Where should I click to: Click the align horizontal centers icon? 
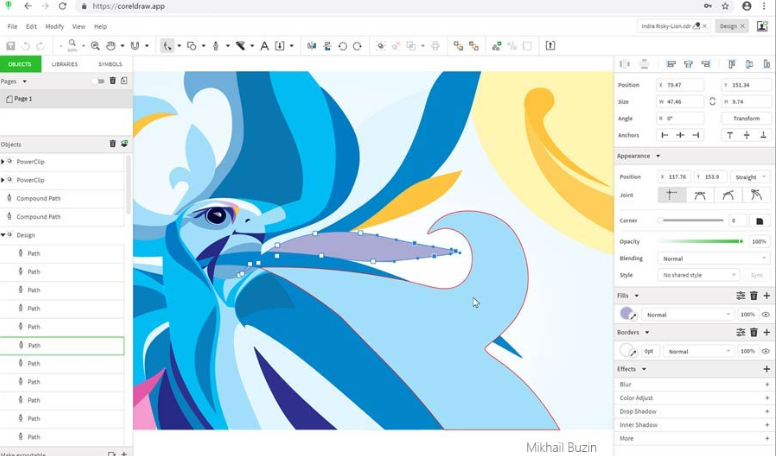point(688,64)
